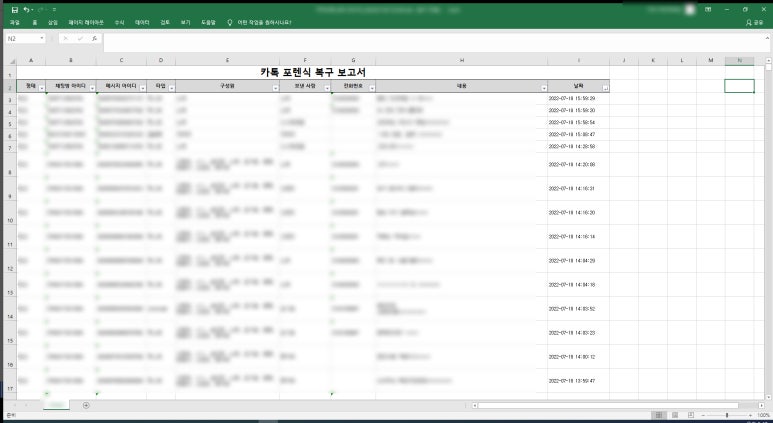Select column N header

pos(739,61)
